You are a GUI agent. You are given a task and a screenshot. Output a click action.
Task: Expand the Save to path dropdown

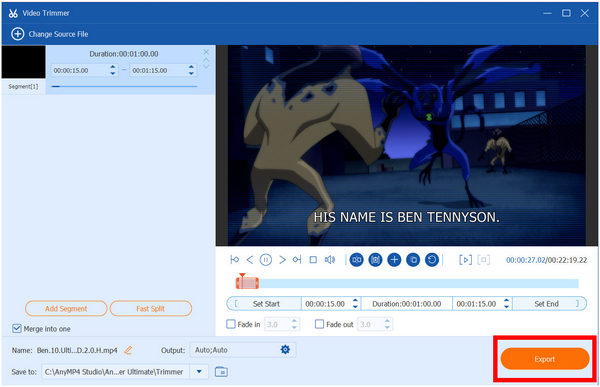click(199, 371)
